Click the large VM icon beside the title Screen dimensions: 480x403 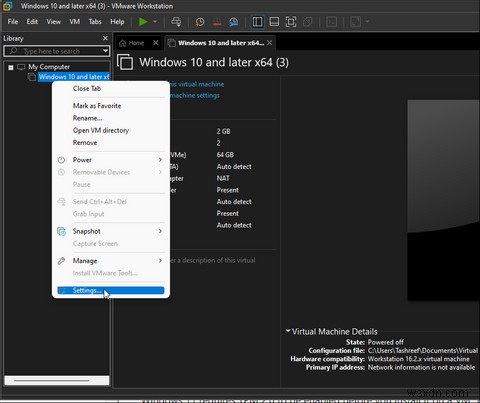125,62
